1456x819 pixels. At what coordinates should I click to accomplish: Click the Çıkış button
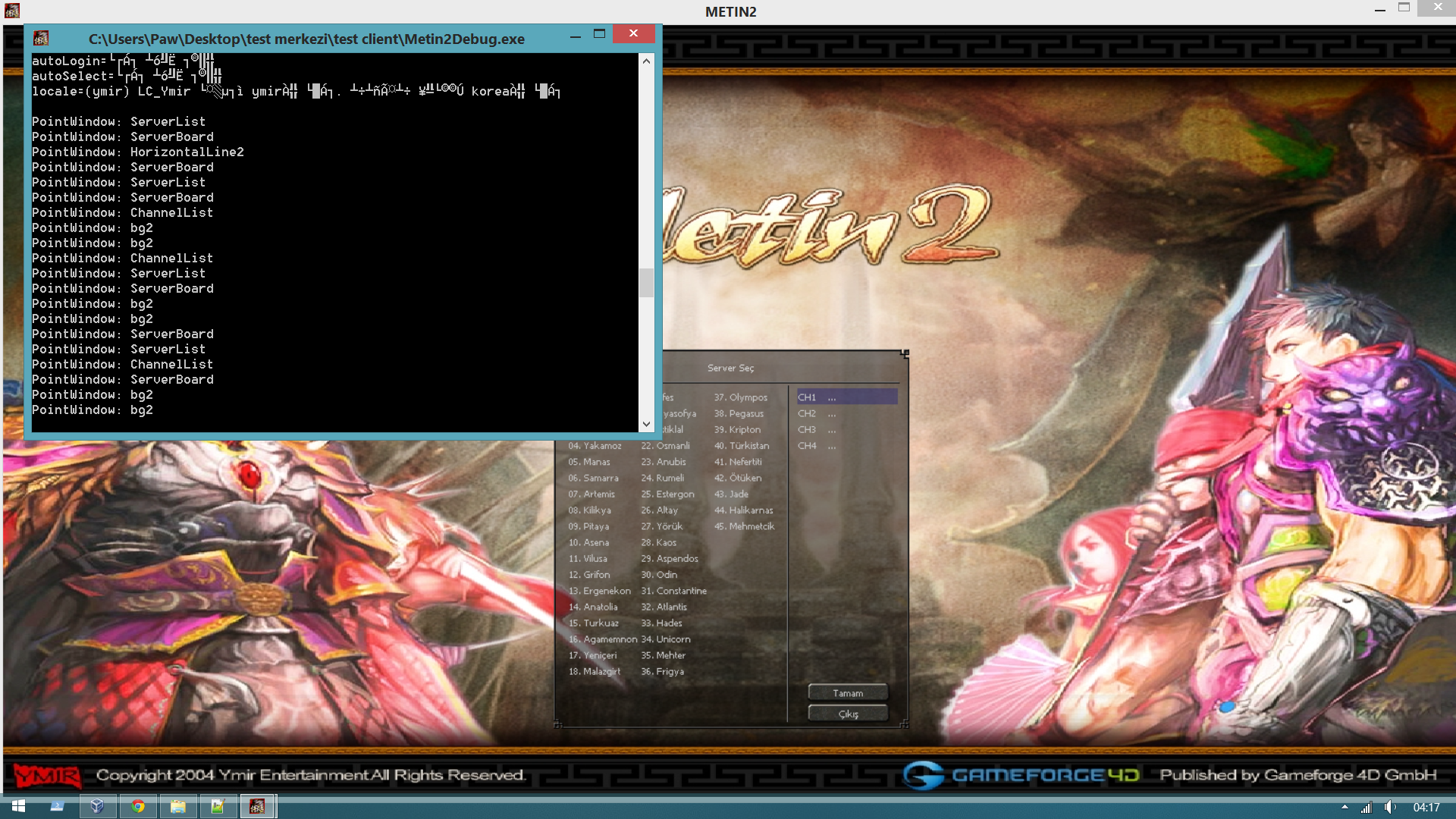pos(848,714)
